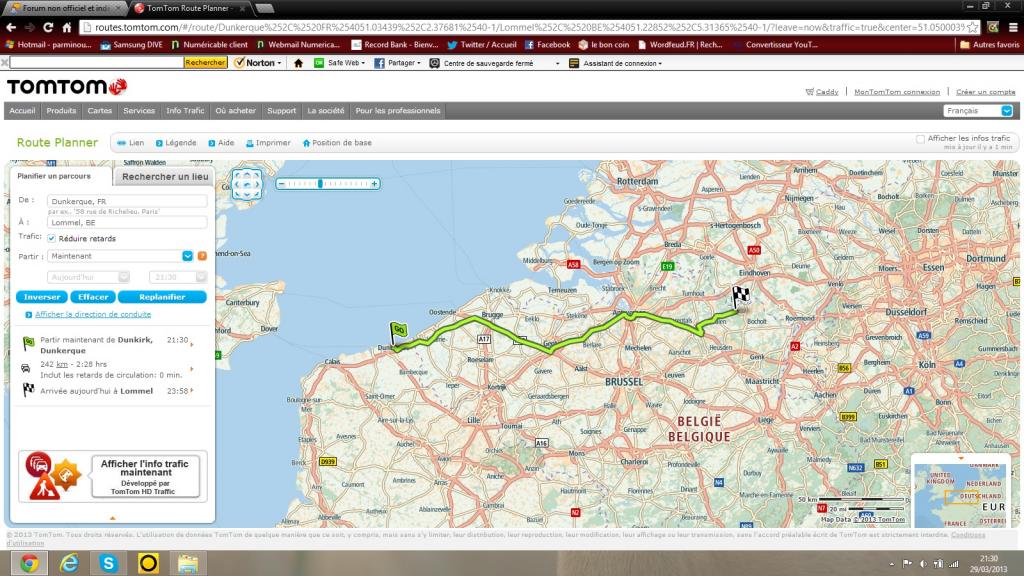
Task: Go to Où acheter menu
Action: point(236,111)
